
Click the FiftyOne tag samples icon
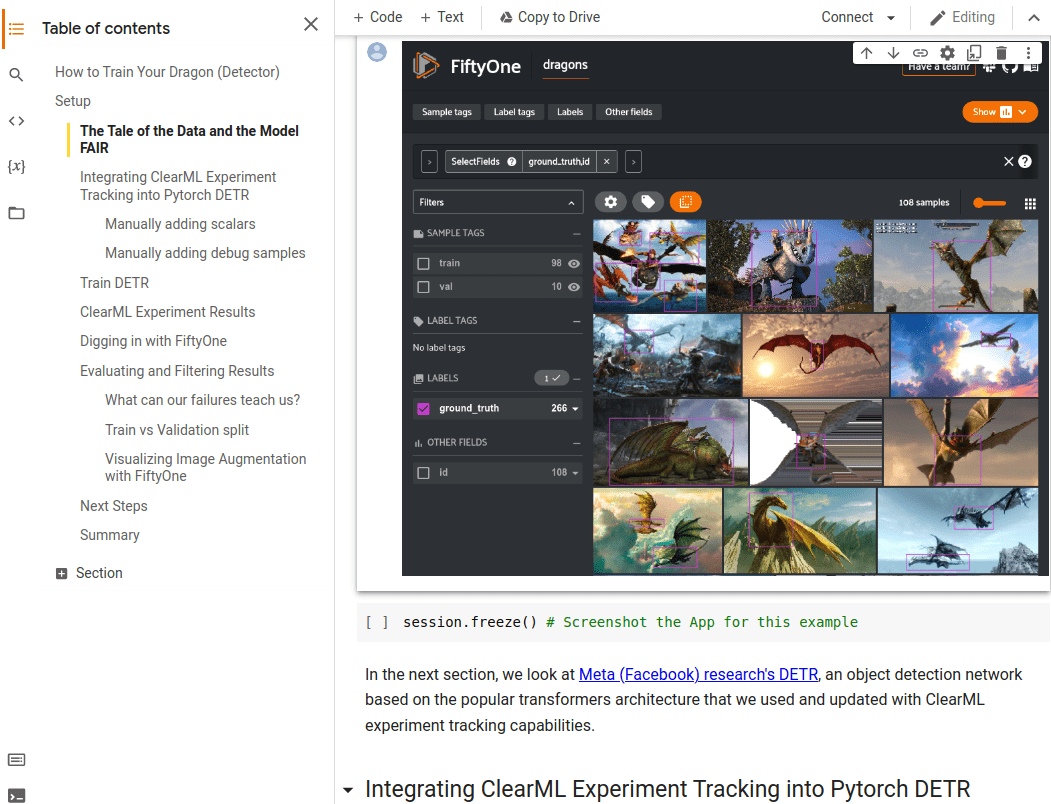click(x=648, y=202)
